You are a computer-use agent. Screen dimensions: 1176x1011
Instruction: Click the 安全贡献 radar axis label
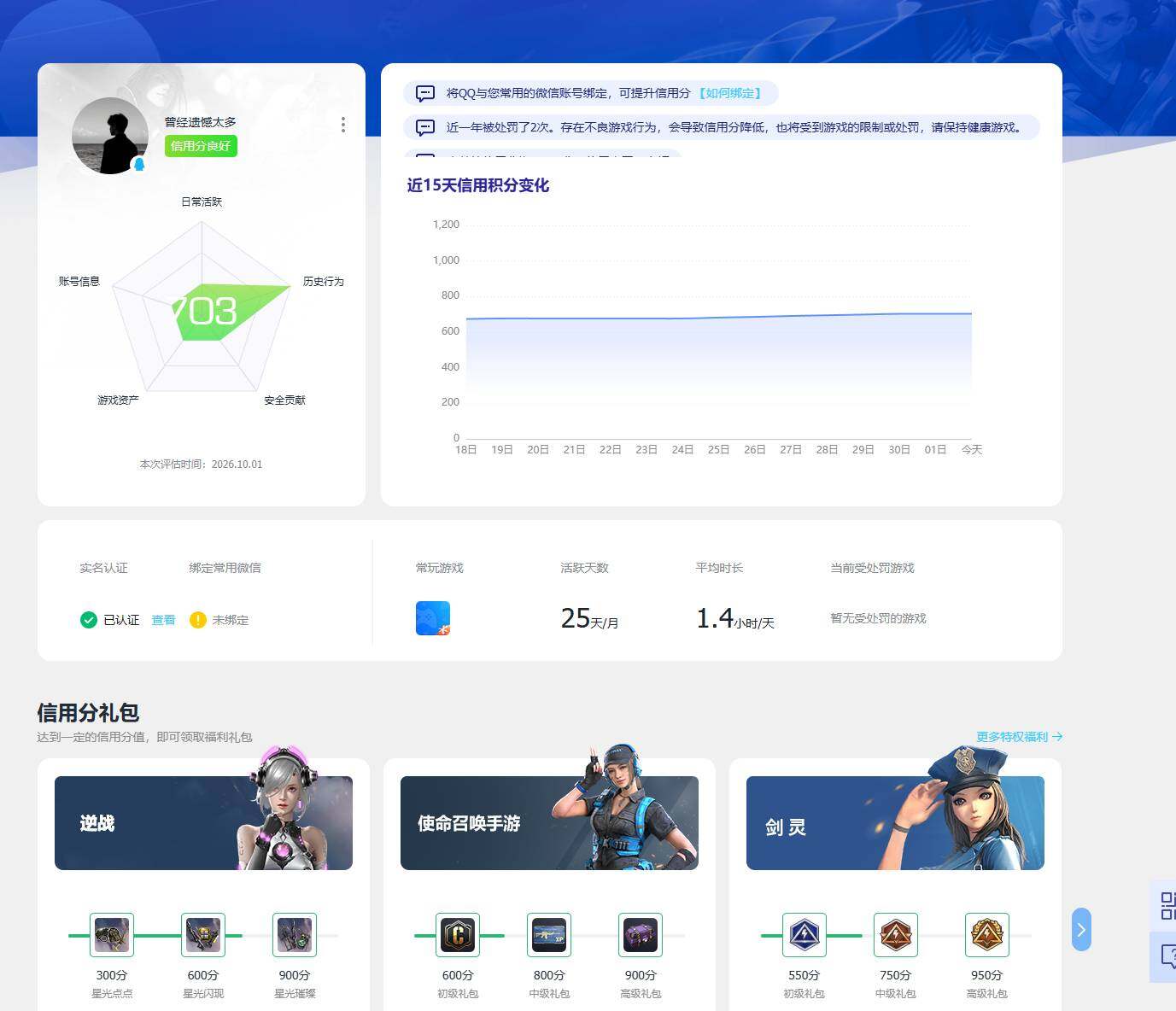284,400
